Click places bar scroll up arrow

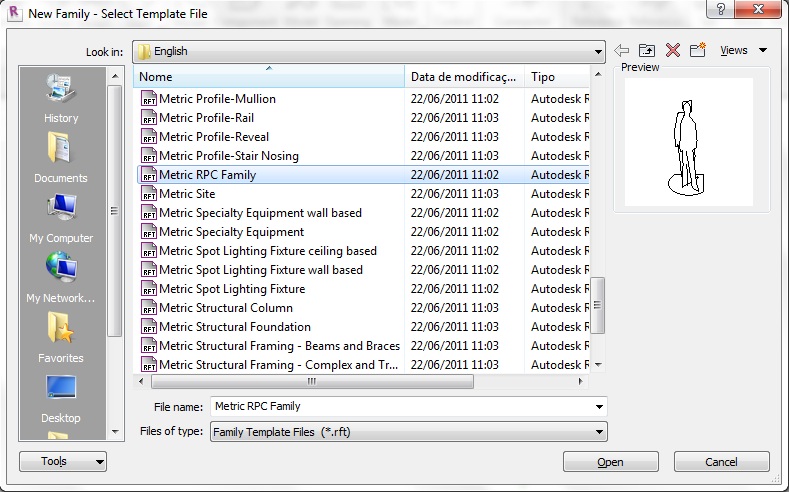click(x=115, y=76)
